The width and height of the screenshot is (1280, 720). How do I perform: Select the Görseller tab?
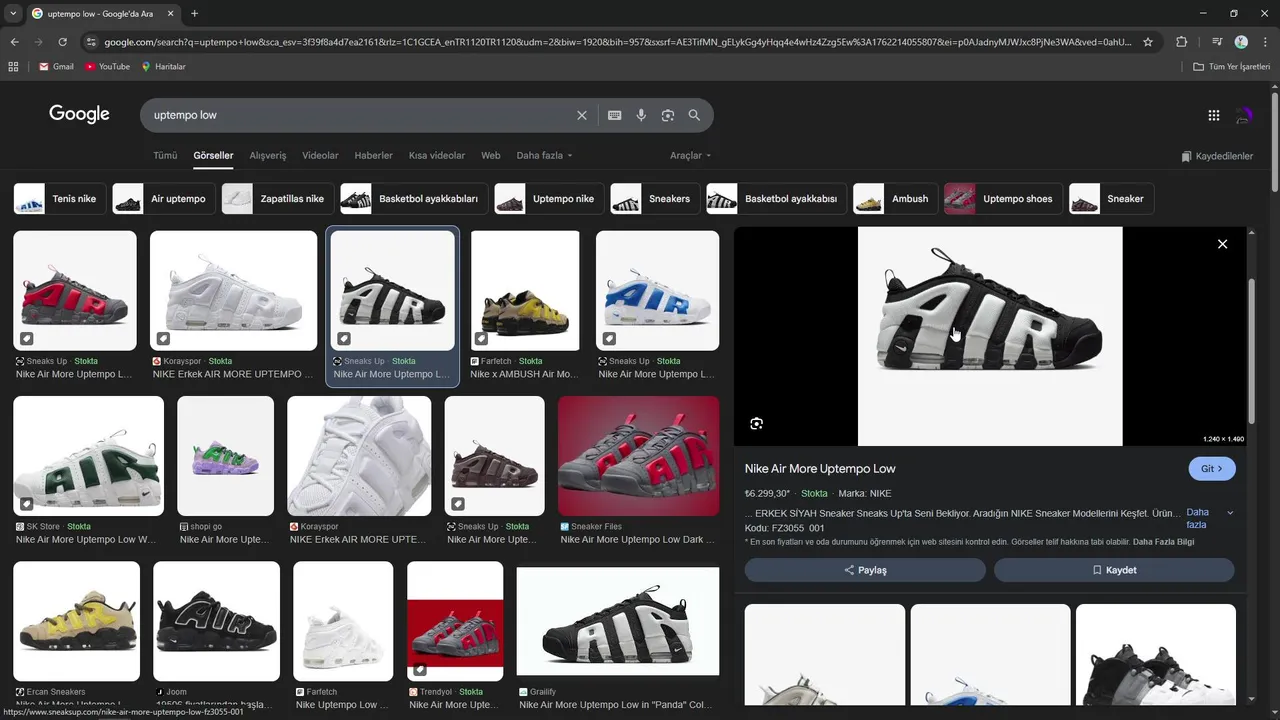[x=213, y=156]
